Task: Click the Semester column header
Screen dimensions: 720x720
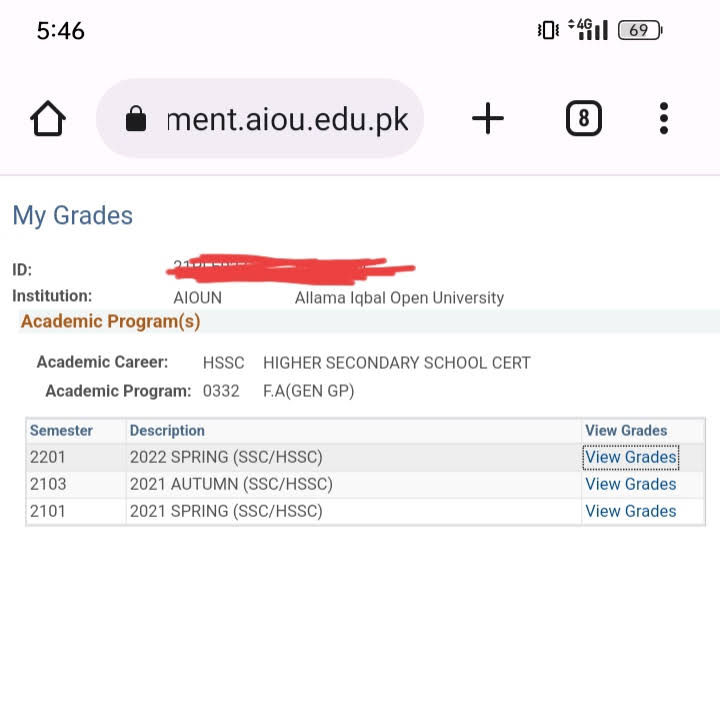Action: [61, 430]
